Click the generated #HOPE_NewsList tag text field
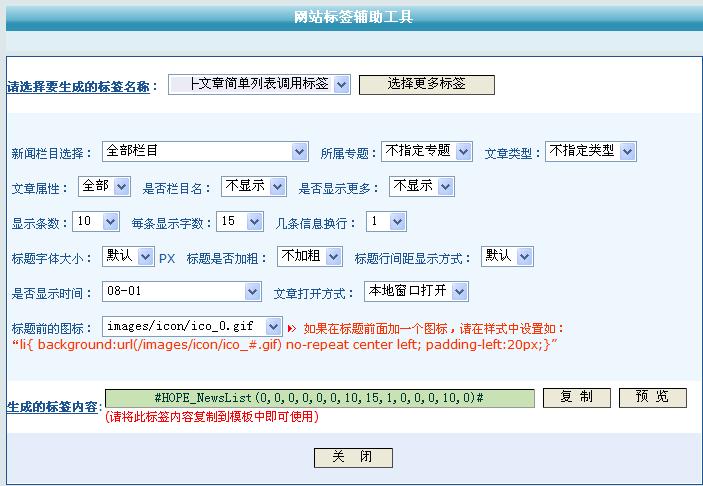 pyautogui.click(x=319, y=398)
